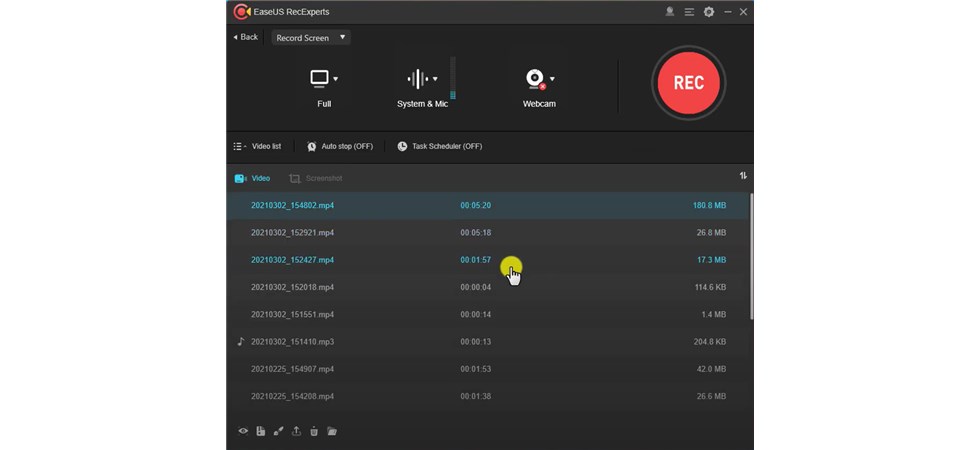980x450 pixels.
Task: Expand the arrow next to the monitor icon
Action: (336, 79)
